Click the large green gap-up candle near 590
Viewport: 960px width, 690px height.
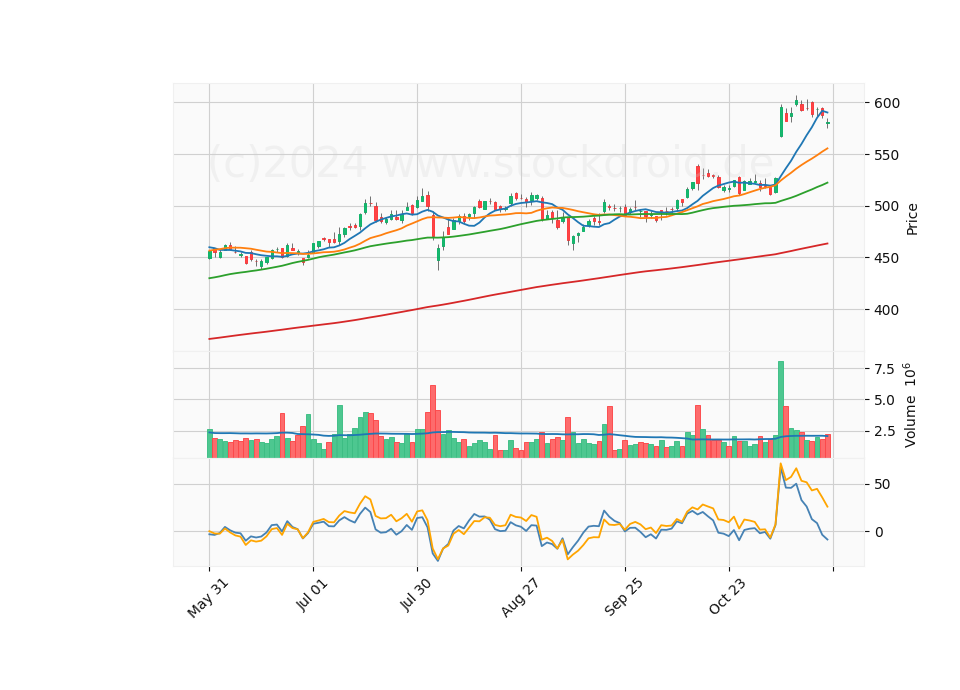pyautogui.click(x=781, y=121)
